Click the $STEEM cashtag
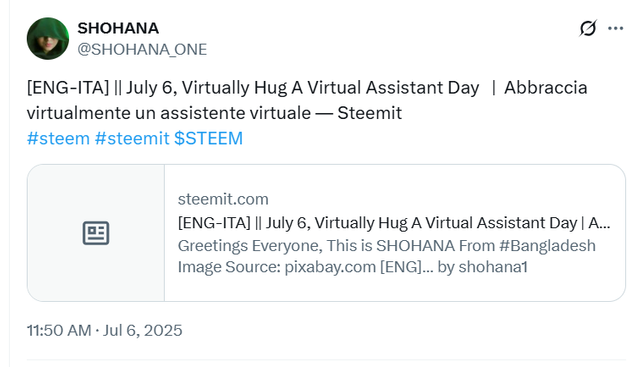The image size is (640, 367). pos(208,138)
